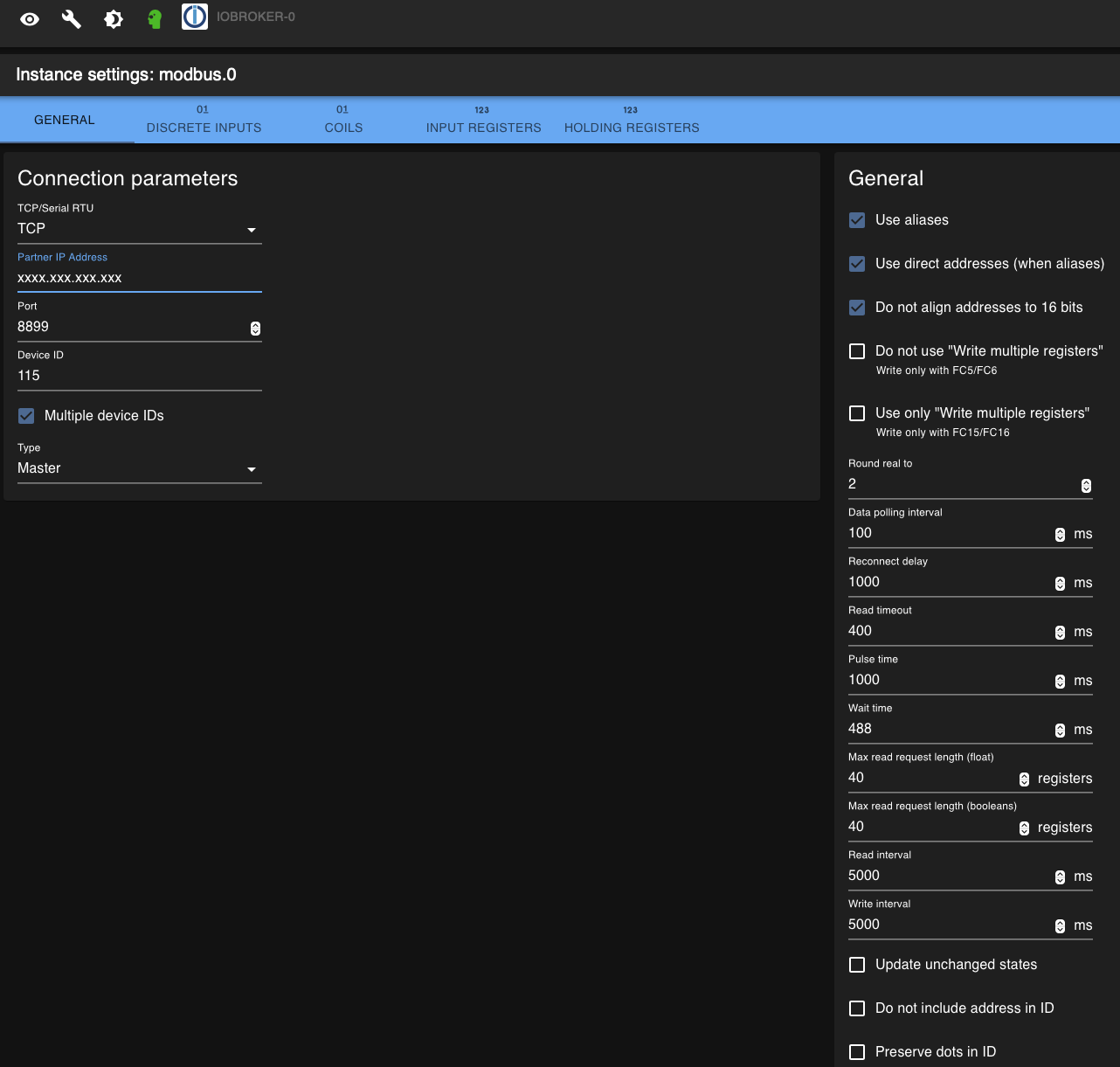Go to the Input Registers tab
Screen dimensions: 1120x1067
(x=483, y=120)
